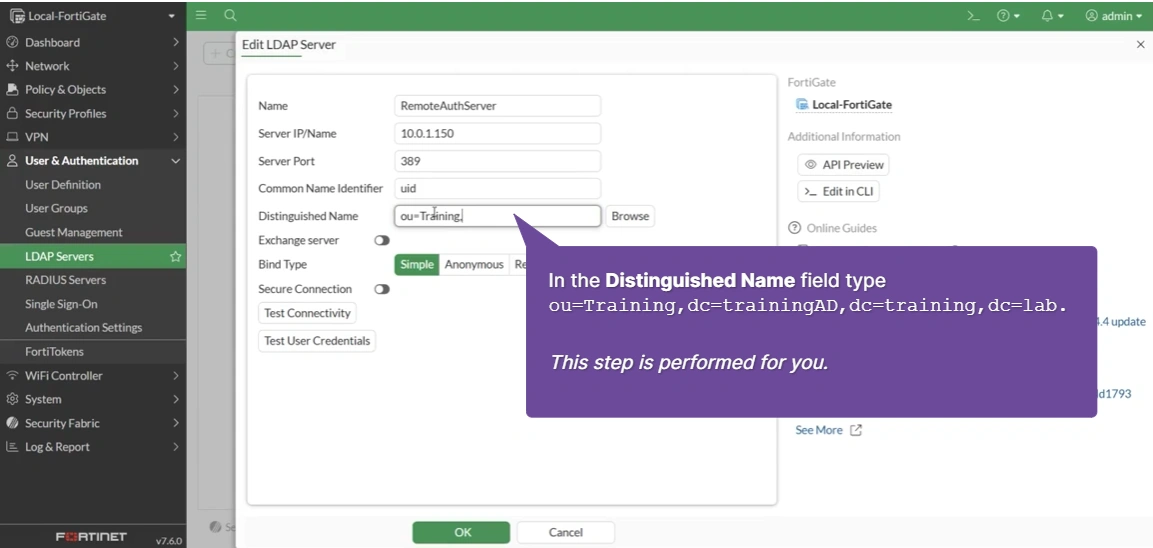Open the CLI console icon in header
Image resolution: width=1153 pixels, height=548 pixels.
coord(973,15)
